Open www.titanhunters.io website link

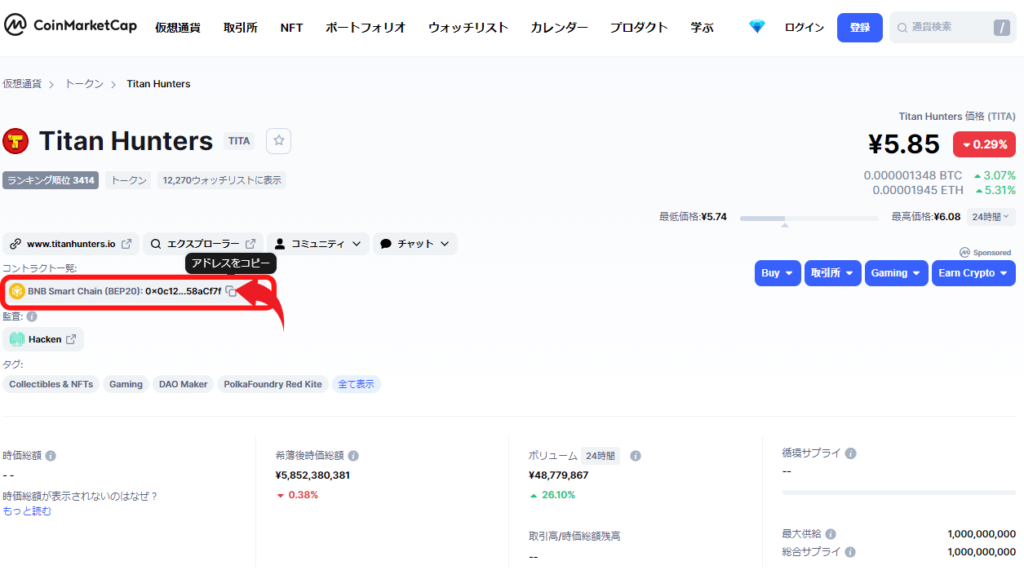point(71,244)
